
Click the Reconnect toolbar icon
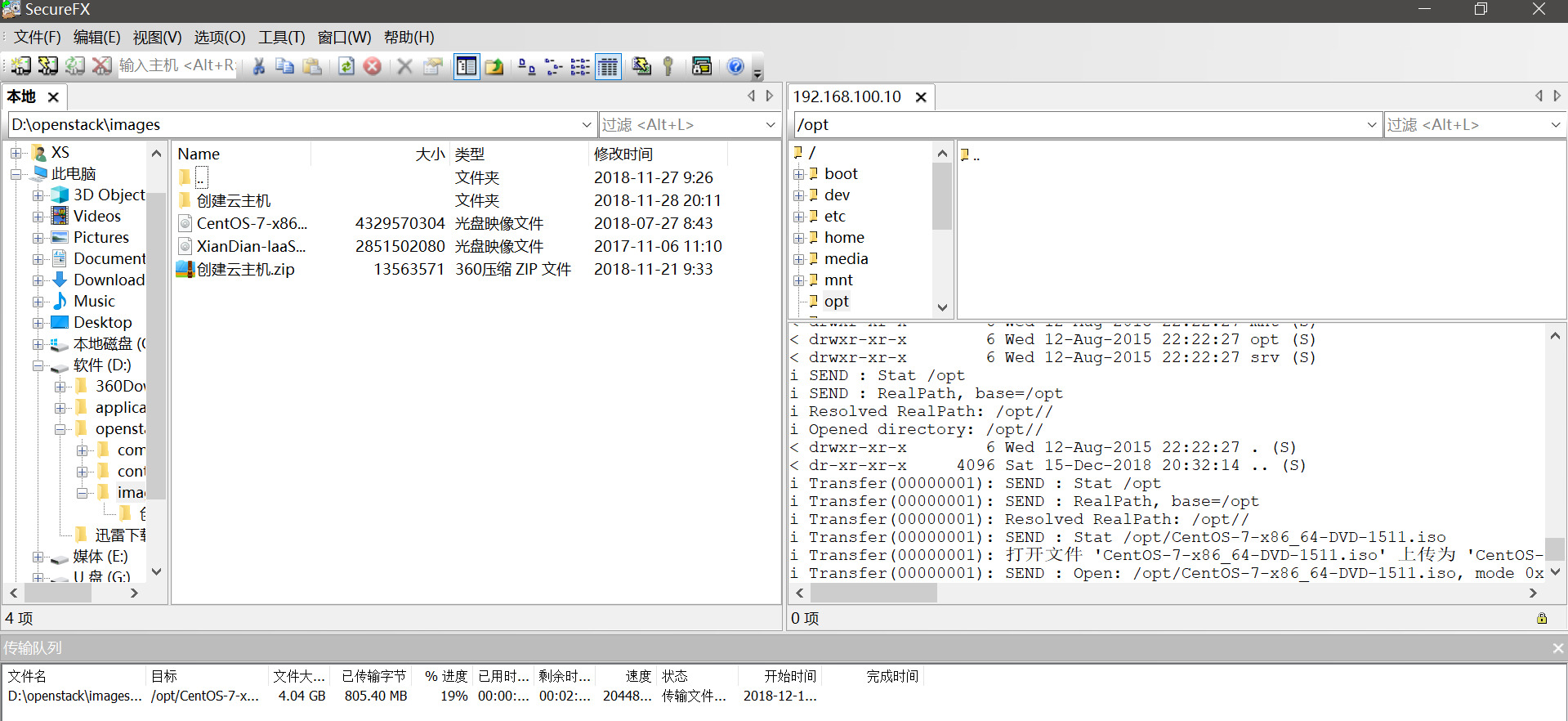(75, 66)
